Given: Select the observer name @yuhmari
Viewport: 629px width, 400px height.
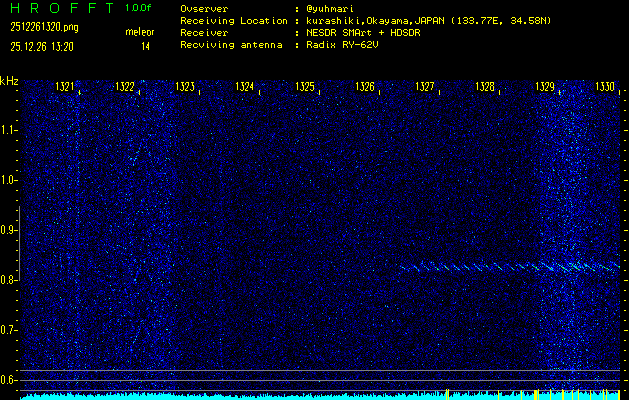Looking at the screenshot, I should (x=333, y=8).
